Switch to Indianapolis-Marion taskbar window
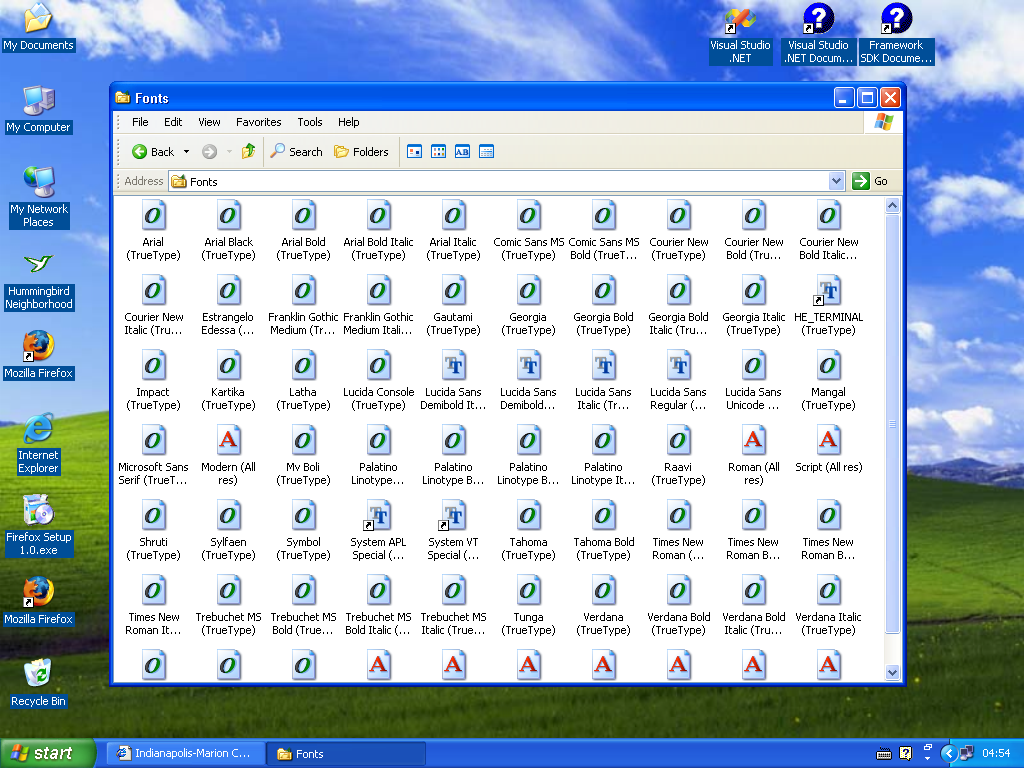Viewport: 1024px width, 768px height. click(185, 754)
